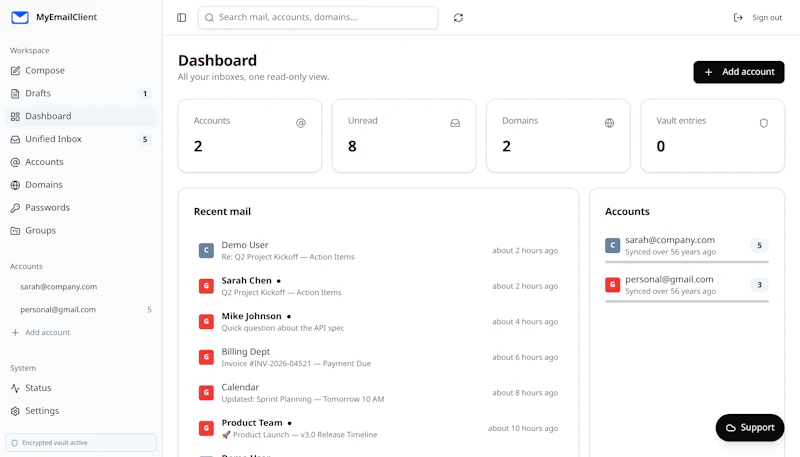
Task: Click the Sign out link
Action: [x=758, y=17]
